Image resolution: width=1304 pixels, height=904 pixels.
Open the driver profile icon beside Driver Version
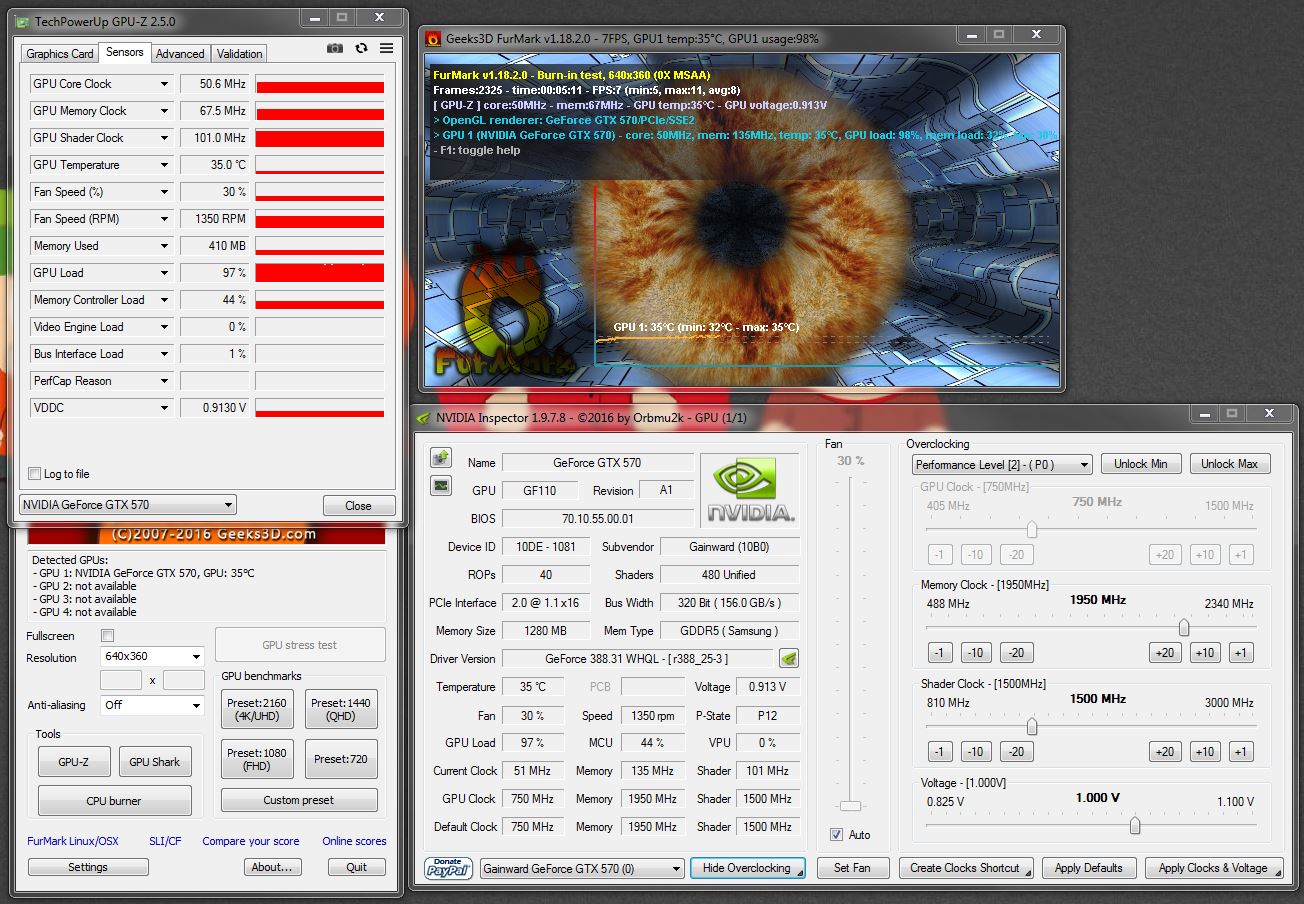(x=789, y=658)
